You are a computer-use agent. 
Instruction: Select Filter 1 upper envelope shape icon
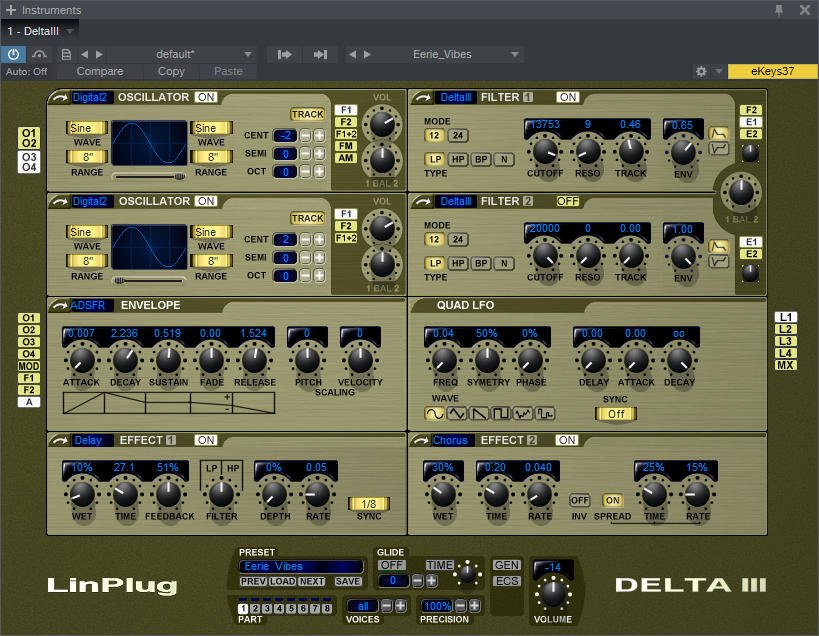pos(719,134)
